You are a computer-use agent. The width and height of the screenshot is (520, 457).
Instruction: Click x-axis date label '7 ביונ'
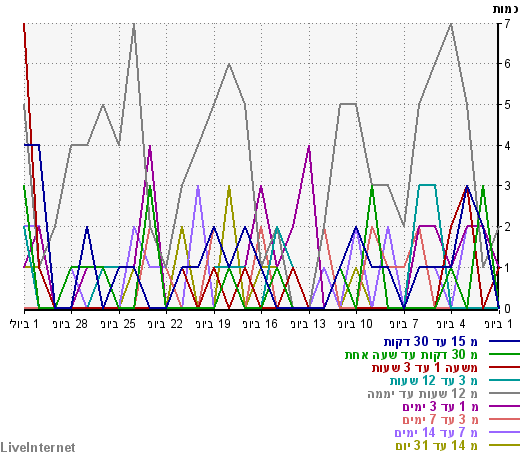point(404,324)
